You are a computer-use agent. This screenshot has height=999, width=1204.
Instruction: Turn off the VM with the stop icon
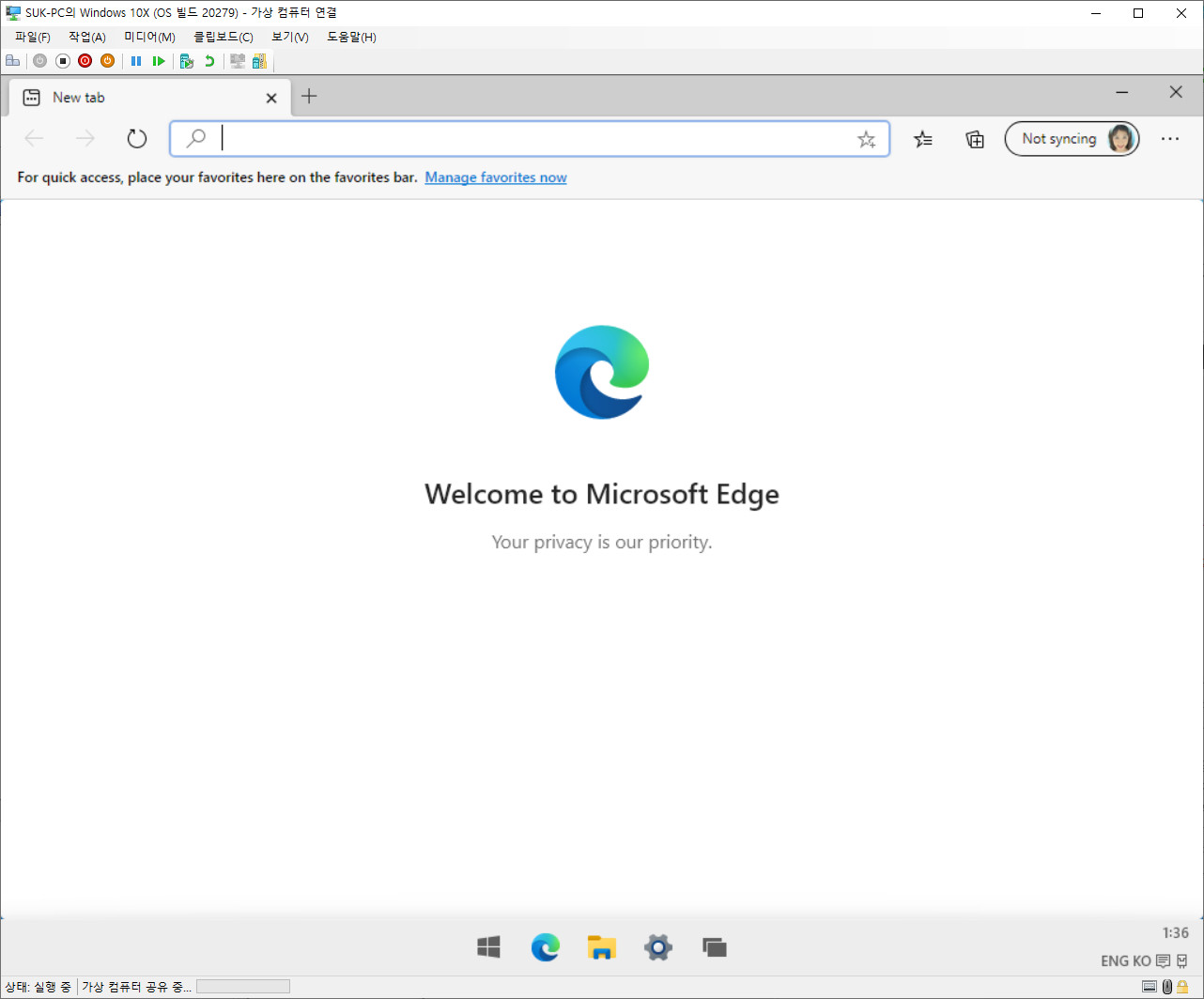coord(63,61)
